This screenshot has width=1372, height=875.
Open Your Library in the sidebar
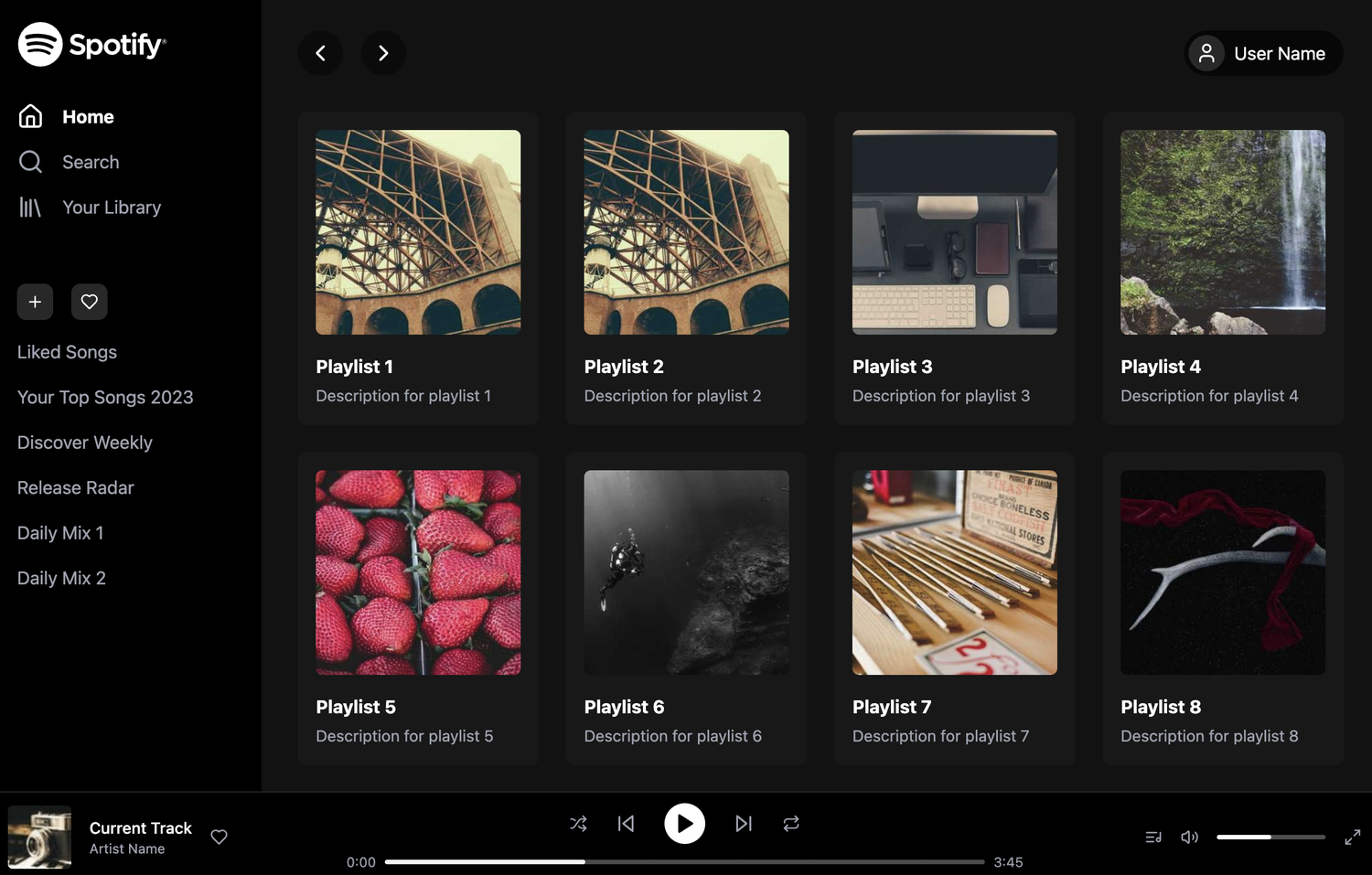click(111, 208)
